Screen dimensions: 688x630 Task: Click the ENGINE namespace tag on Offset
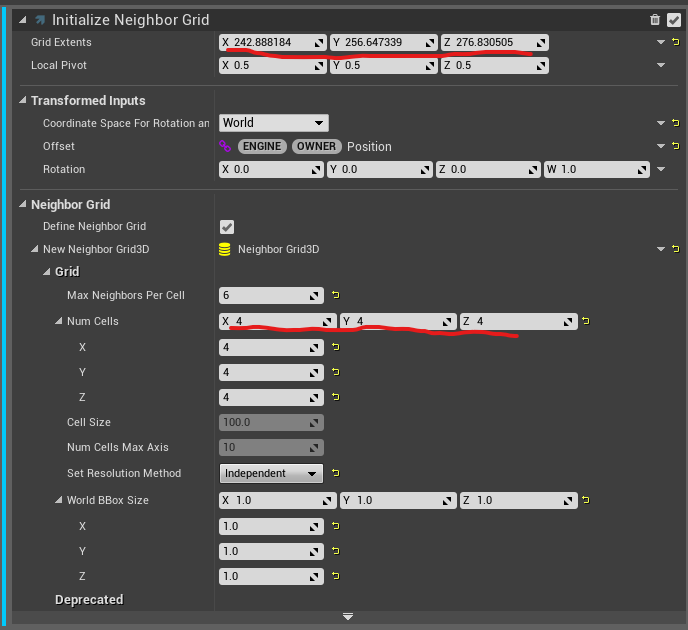pyautogui.click(x=263, y=146)
